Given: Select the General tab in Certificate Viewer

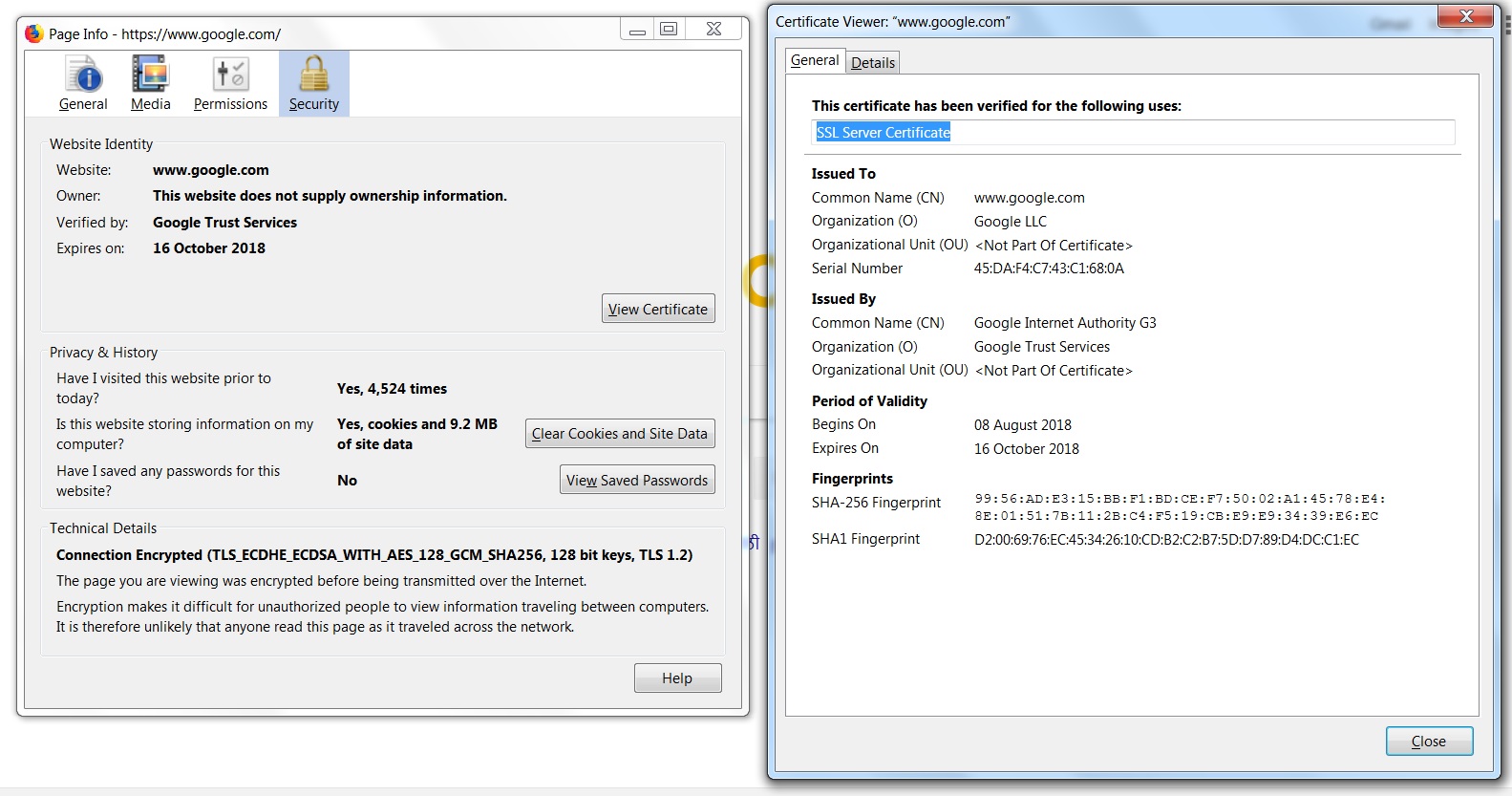Looking at the screenshot, I should click(x=815, y=60).
